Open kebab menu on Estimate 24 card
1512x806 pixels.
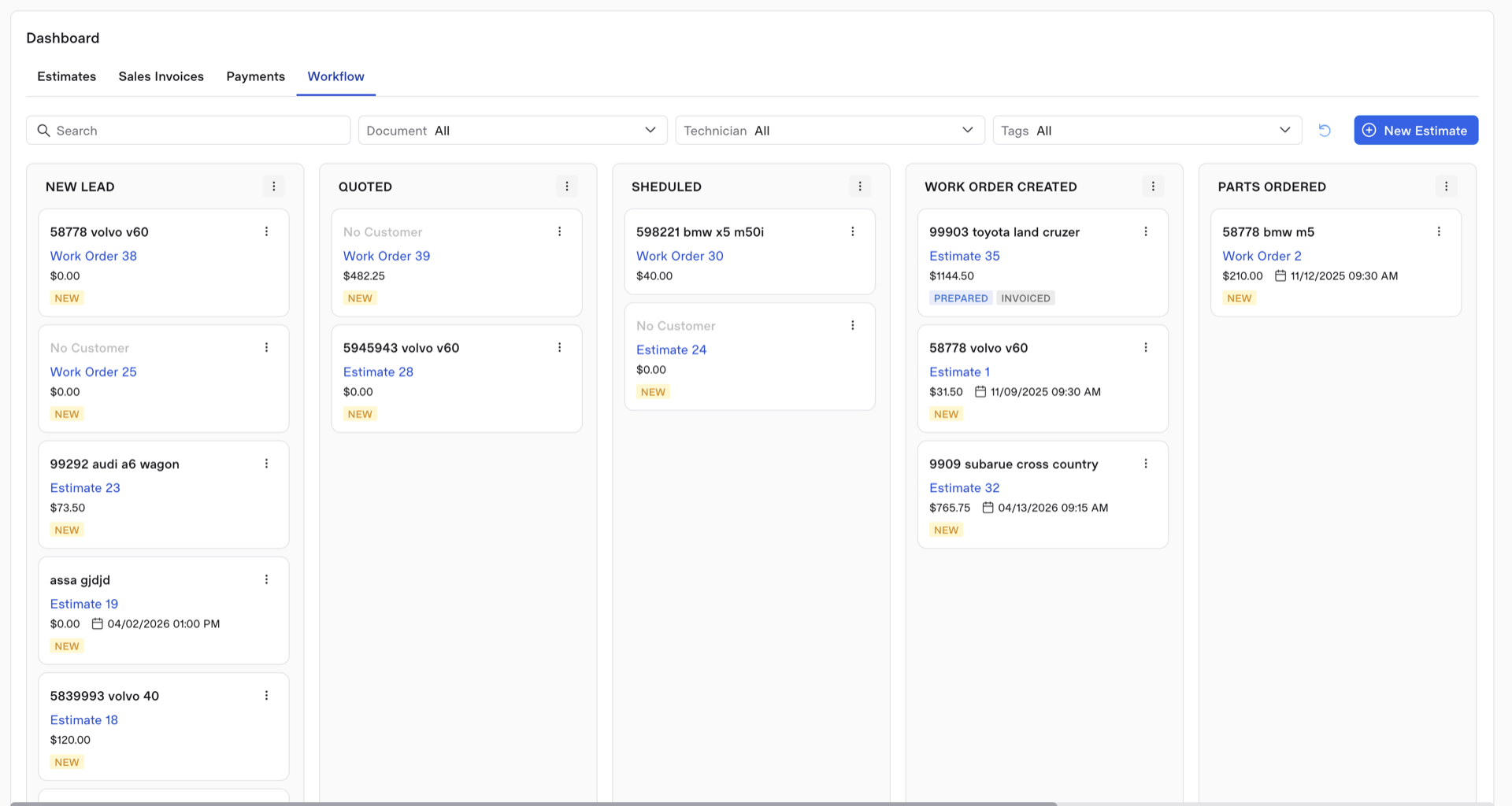[852, 325]
